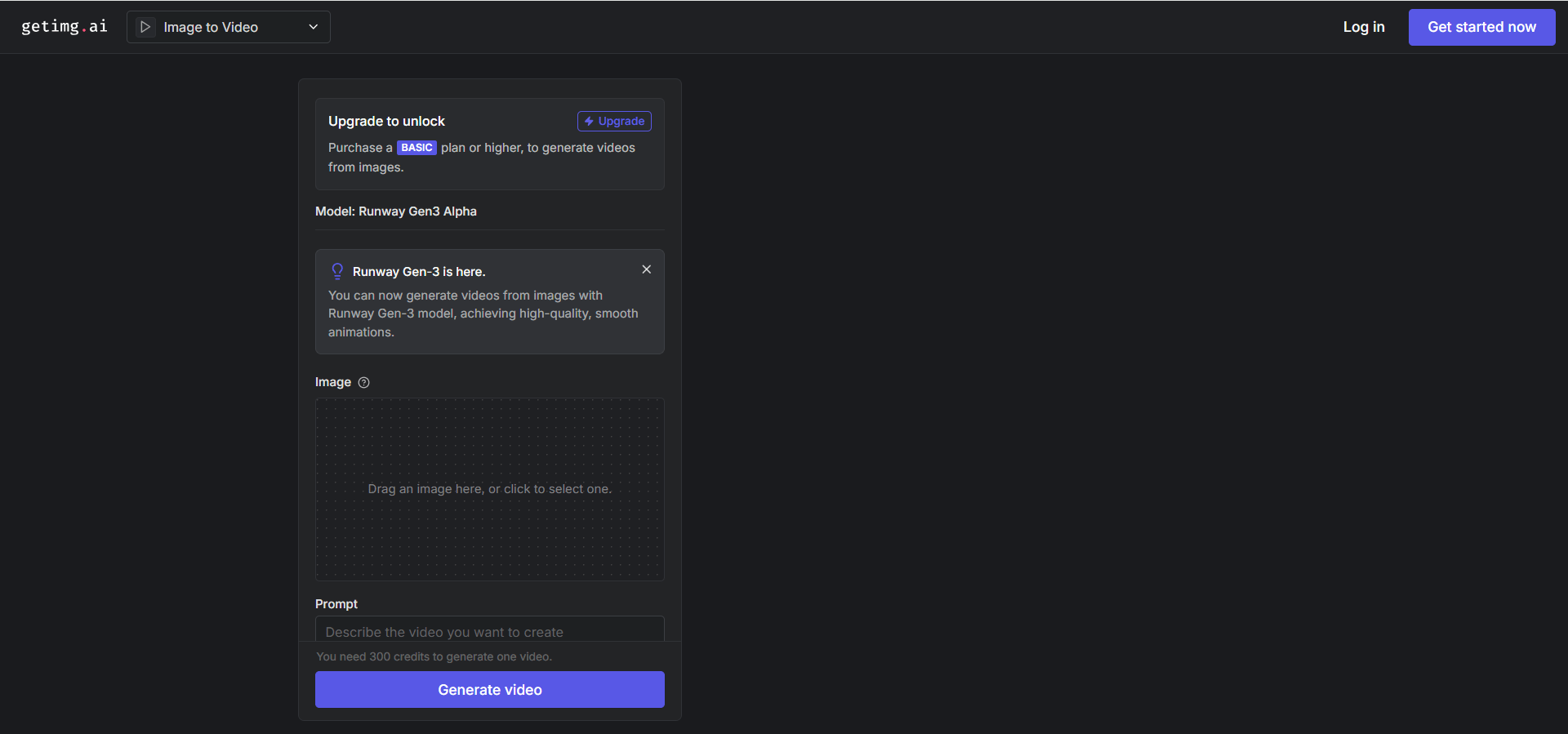The height and width of the screenshot is (734, 1568).
Task: Click the getimg.ai logo
Action: tap(64, 27)
